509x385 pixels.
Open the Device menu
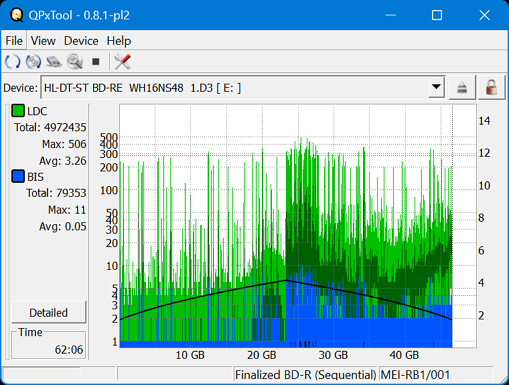coord(81,41)
